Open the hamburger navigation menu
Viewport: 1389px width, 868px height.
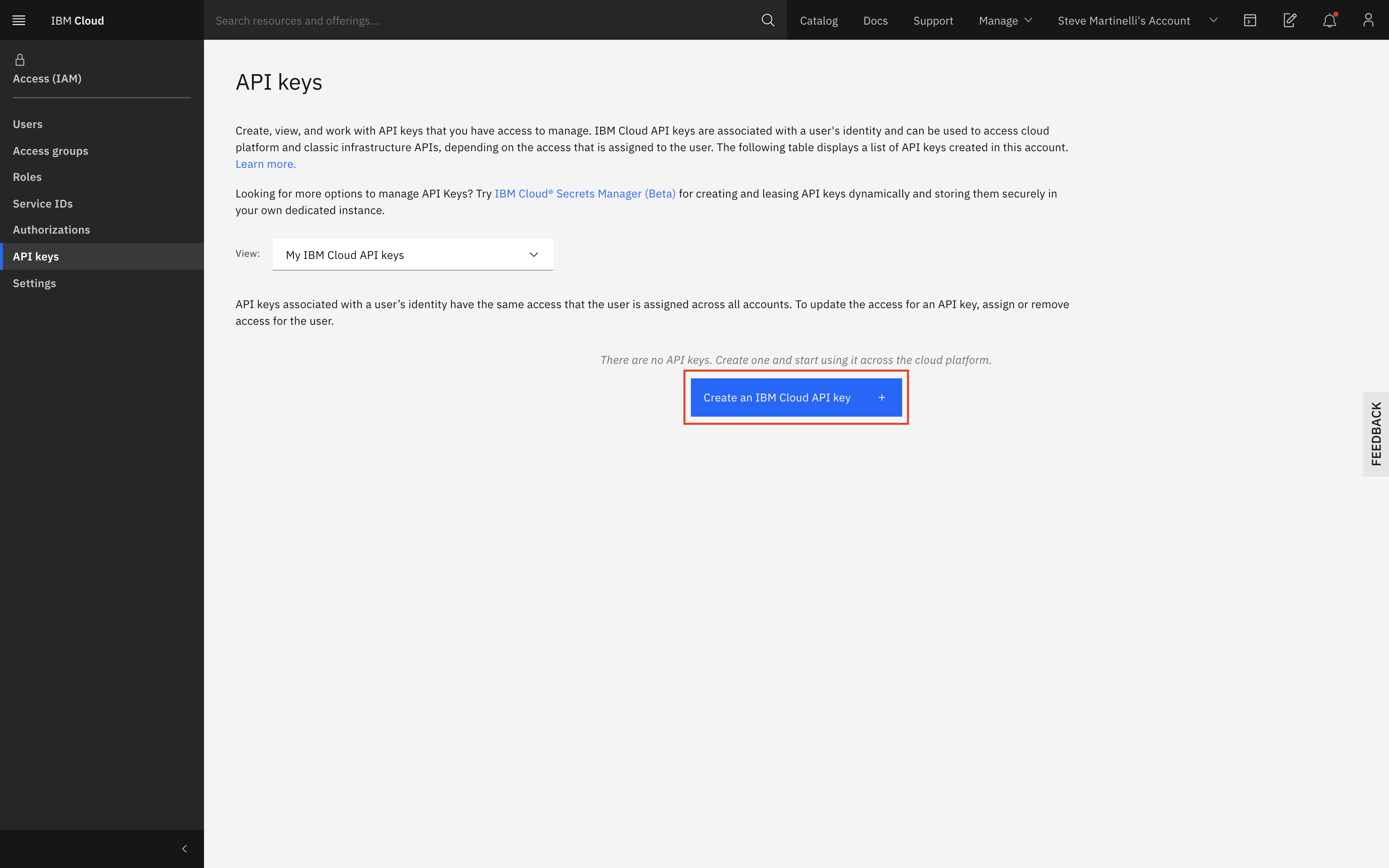click(19, 21)
